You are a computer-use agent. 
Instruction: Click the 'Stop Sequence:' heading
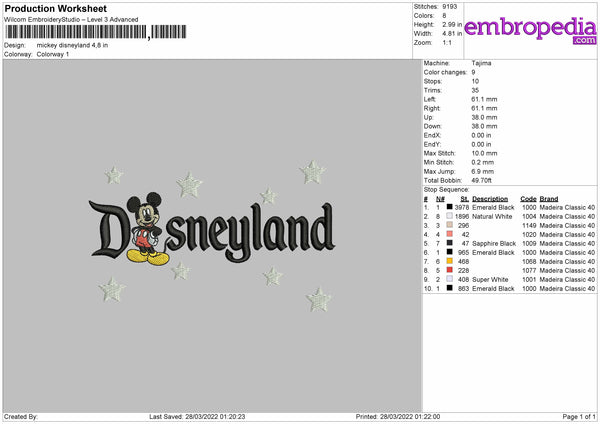click(446, 190)
